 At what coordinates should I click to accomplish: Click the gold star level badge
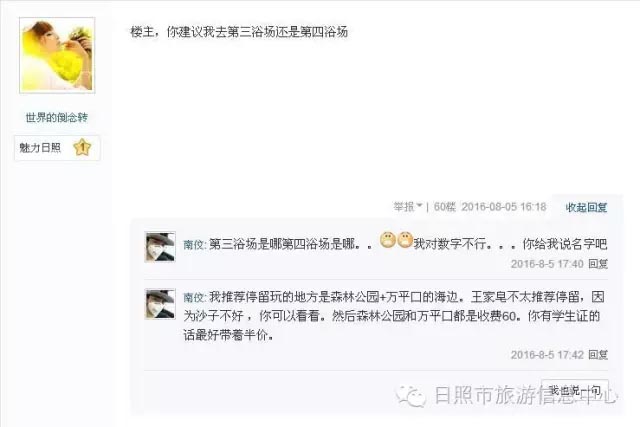click(82, 147)
